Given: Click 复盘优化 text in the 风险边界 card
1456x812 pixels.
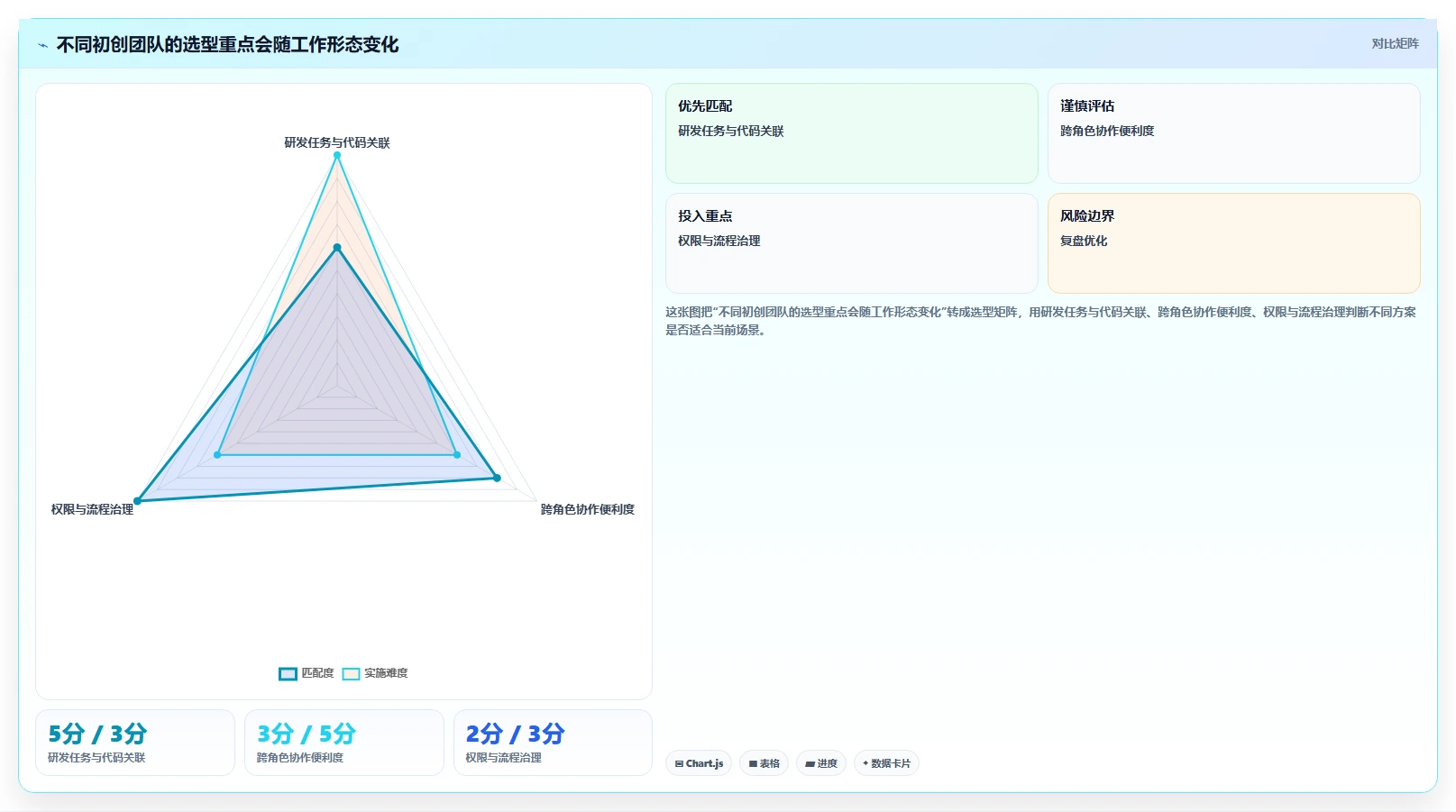Looking at the screenshot, I should click(1084, 241).
